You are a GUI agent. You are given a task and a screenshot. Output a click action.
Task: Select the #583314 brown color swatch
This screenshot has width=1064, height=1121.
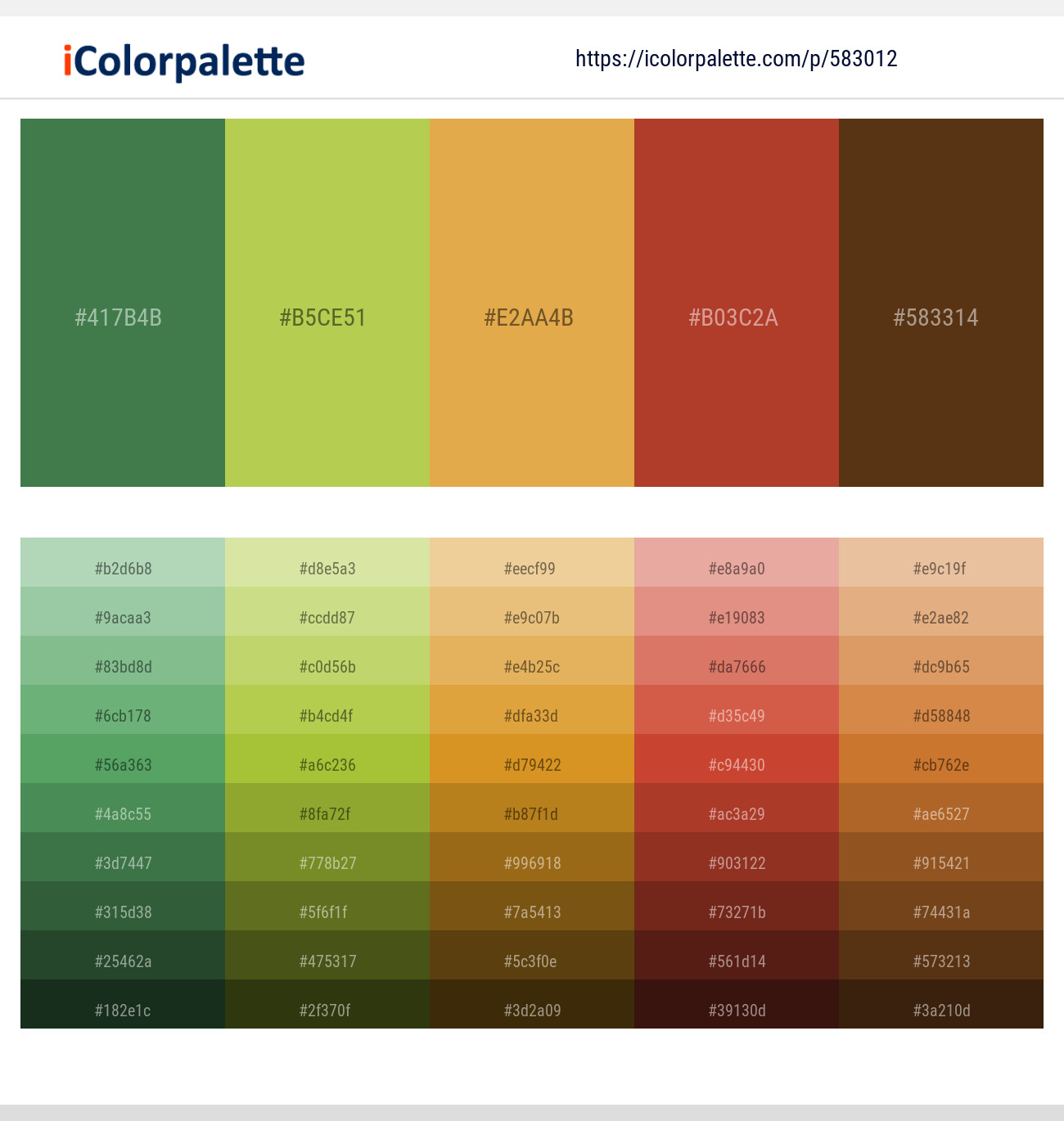tap(940, 303)
